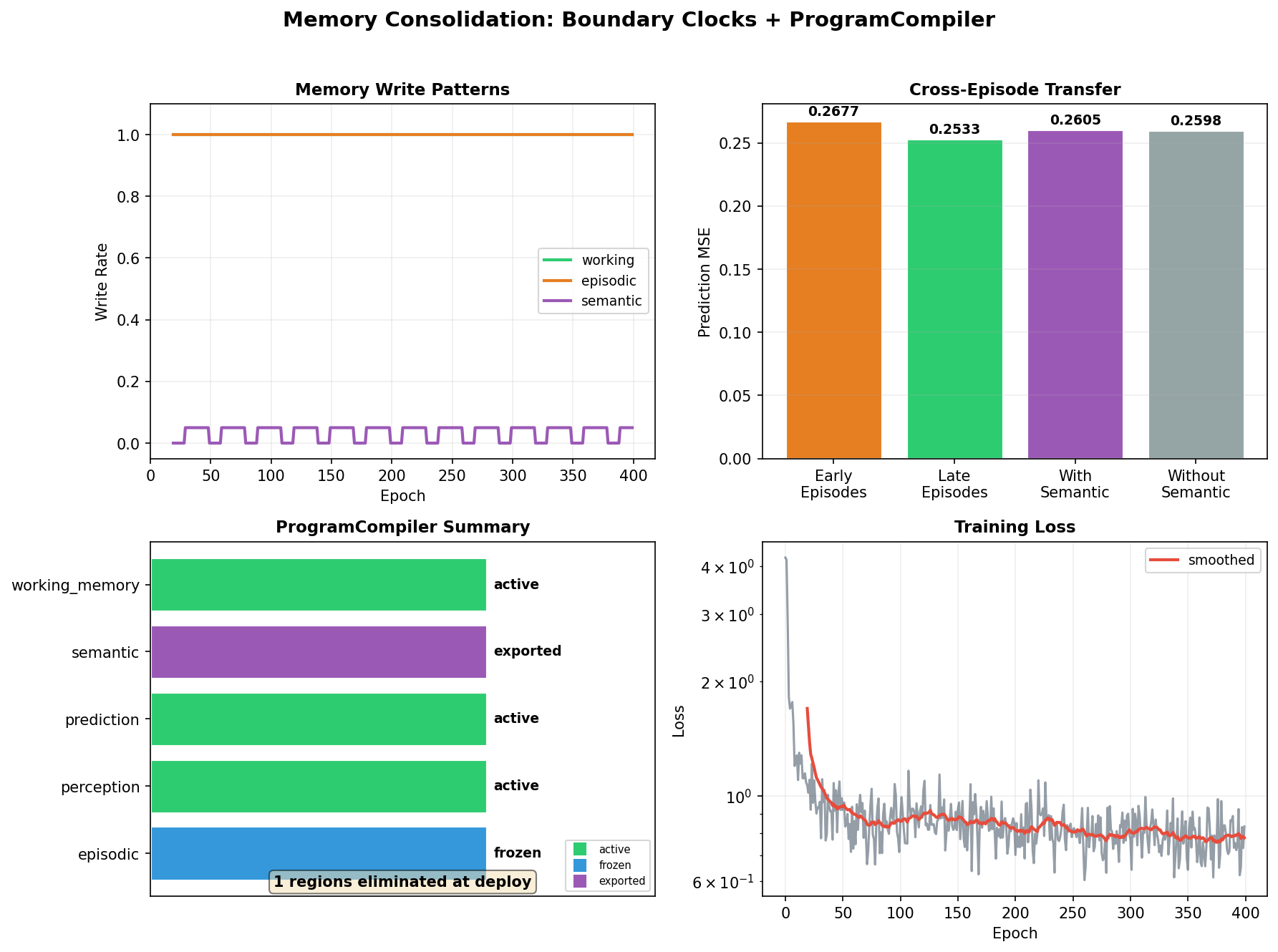
Task: Click the purple 'exported' legend square
Action: 579,881
